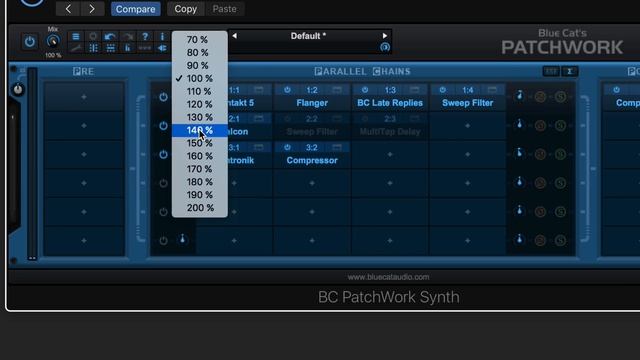The height and width of the screenshot is (360, 640).
Task: Open editor window icon for slot 1:4
Action: [492, 90]
